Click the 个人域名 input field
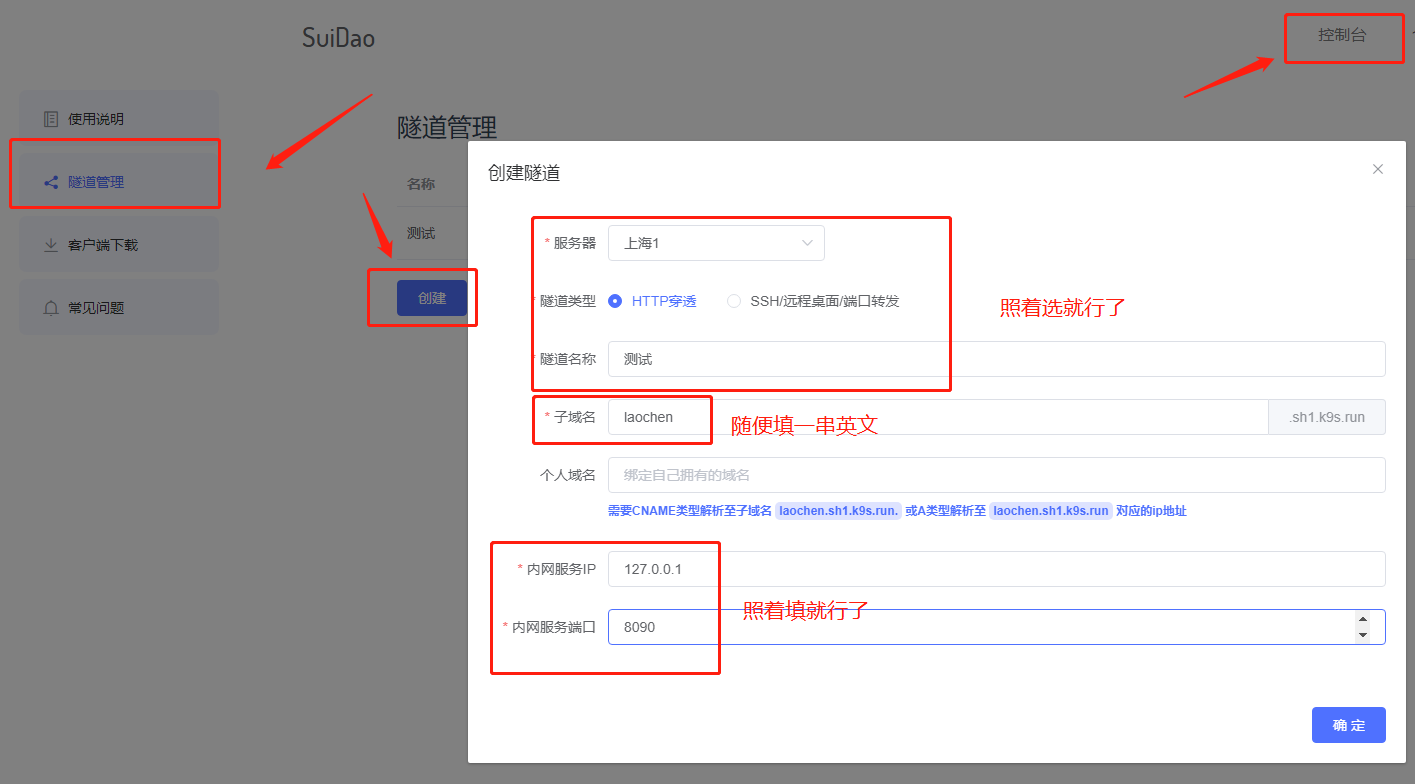The height and width of the screenshot is (784, 1415). click(997, 475)
